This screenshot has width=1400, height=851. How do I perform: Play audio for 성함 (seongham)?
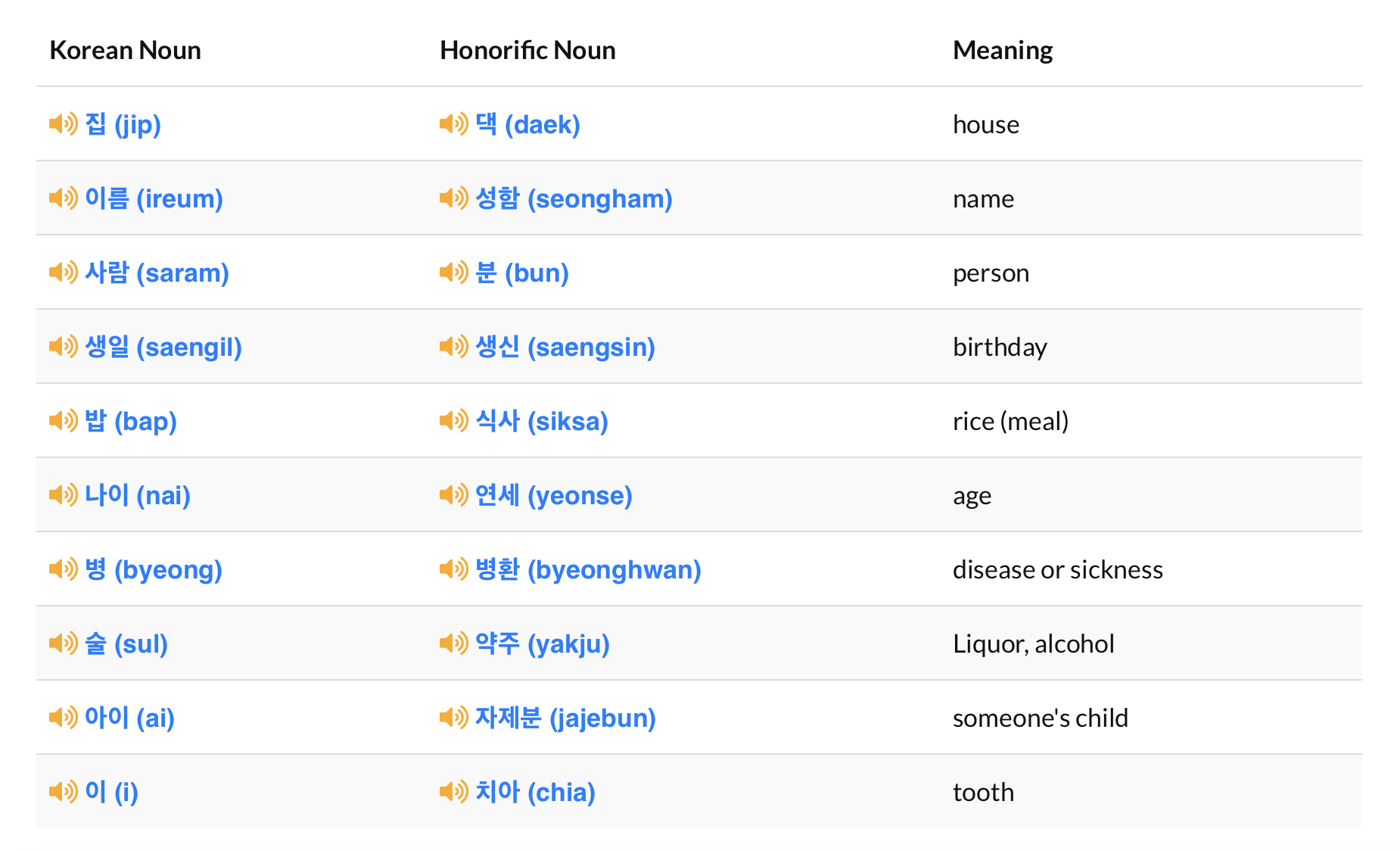(x=453, y=198)
